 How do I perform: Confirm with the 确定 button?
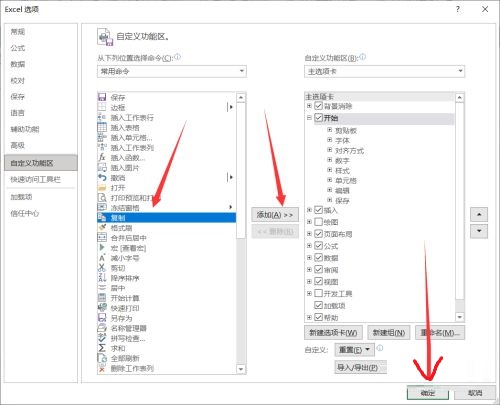(x=428, y=393)
